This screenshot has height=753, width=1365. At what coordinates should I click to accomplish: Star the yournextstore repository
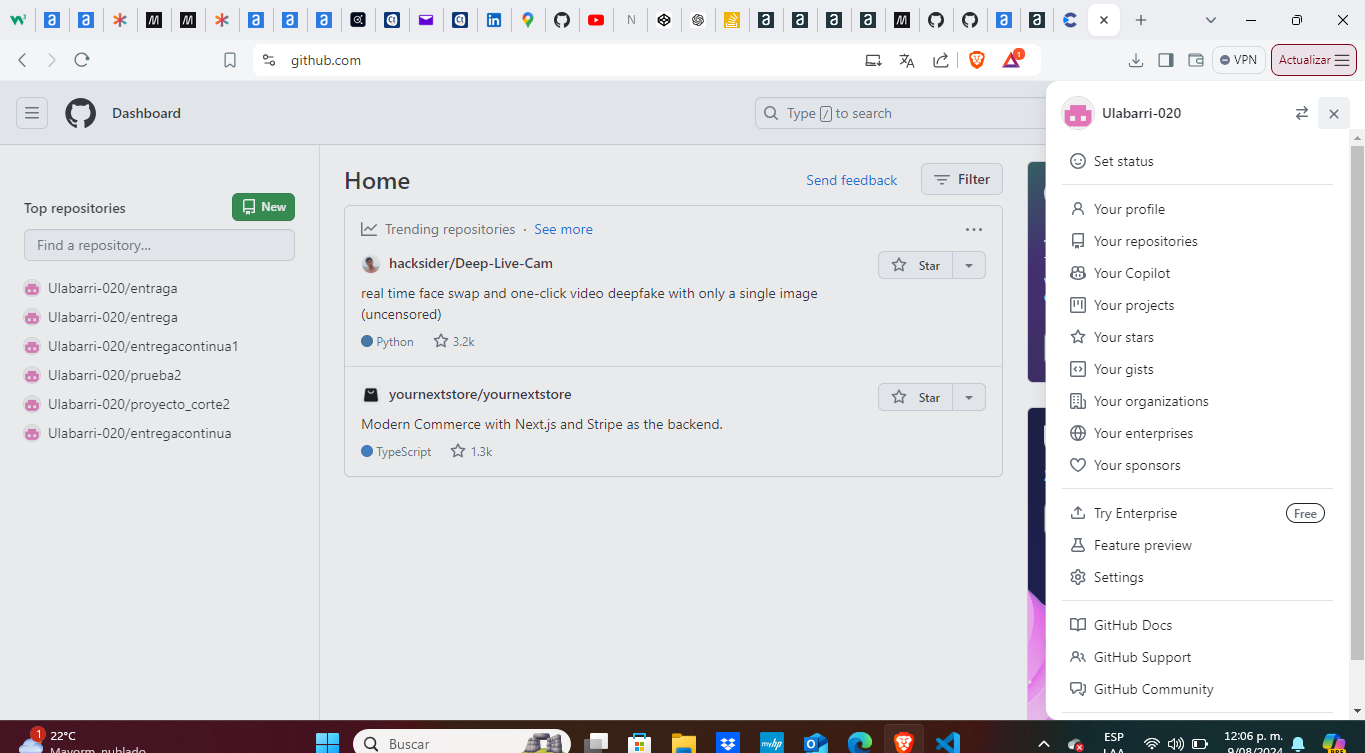(x=916, y=397)
